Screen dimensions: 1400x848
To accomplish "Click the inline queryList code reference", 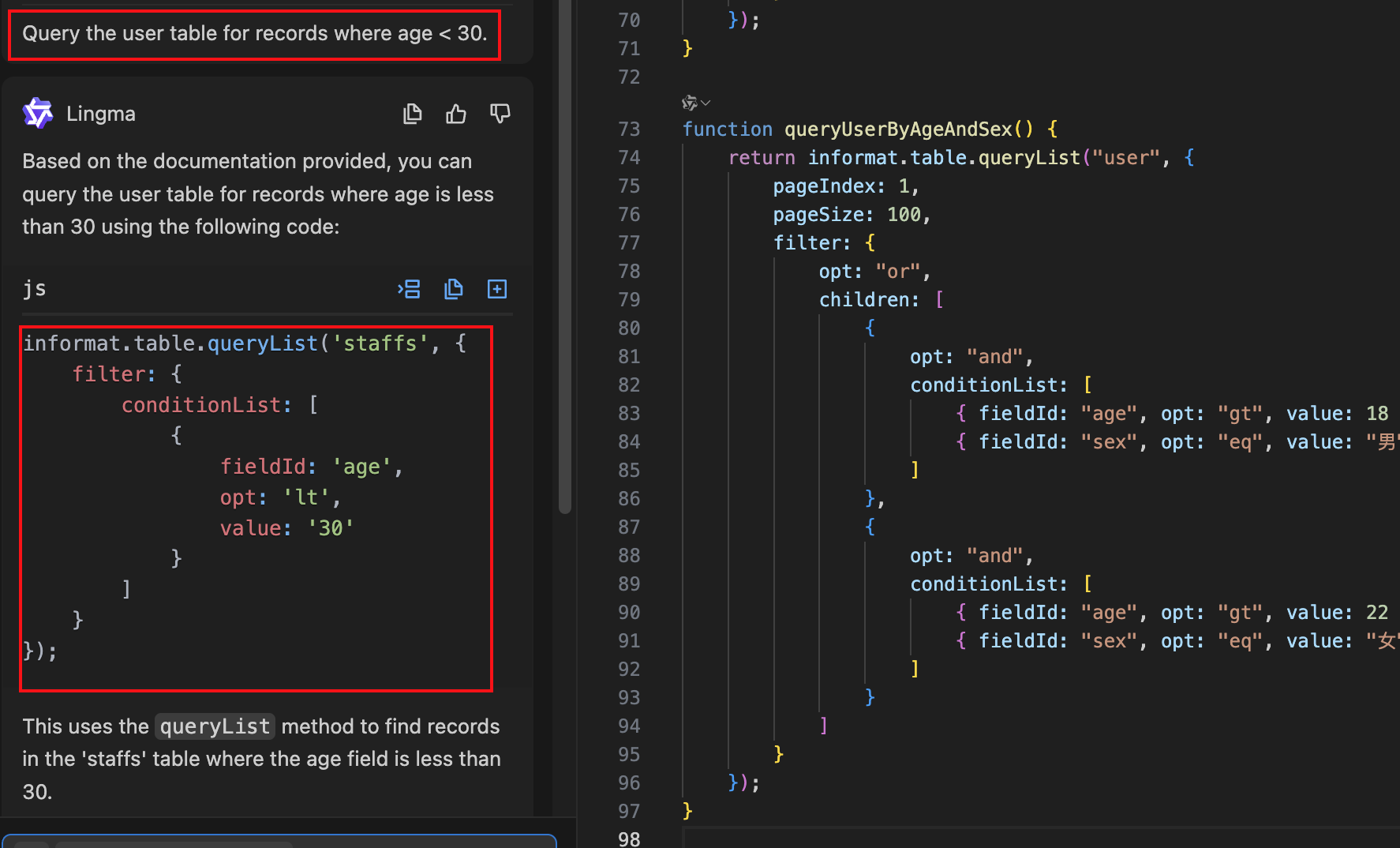I will 215,726.
